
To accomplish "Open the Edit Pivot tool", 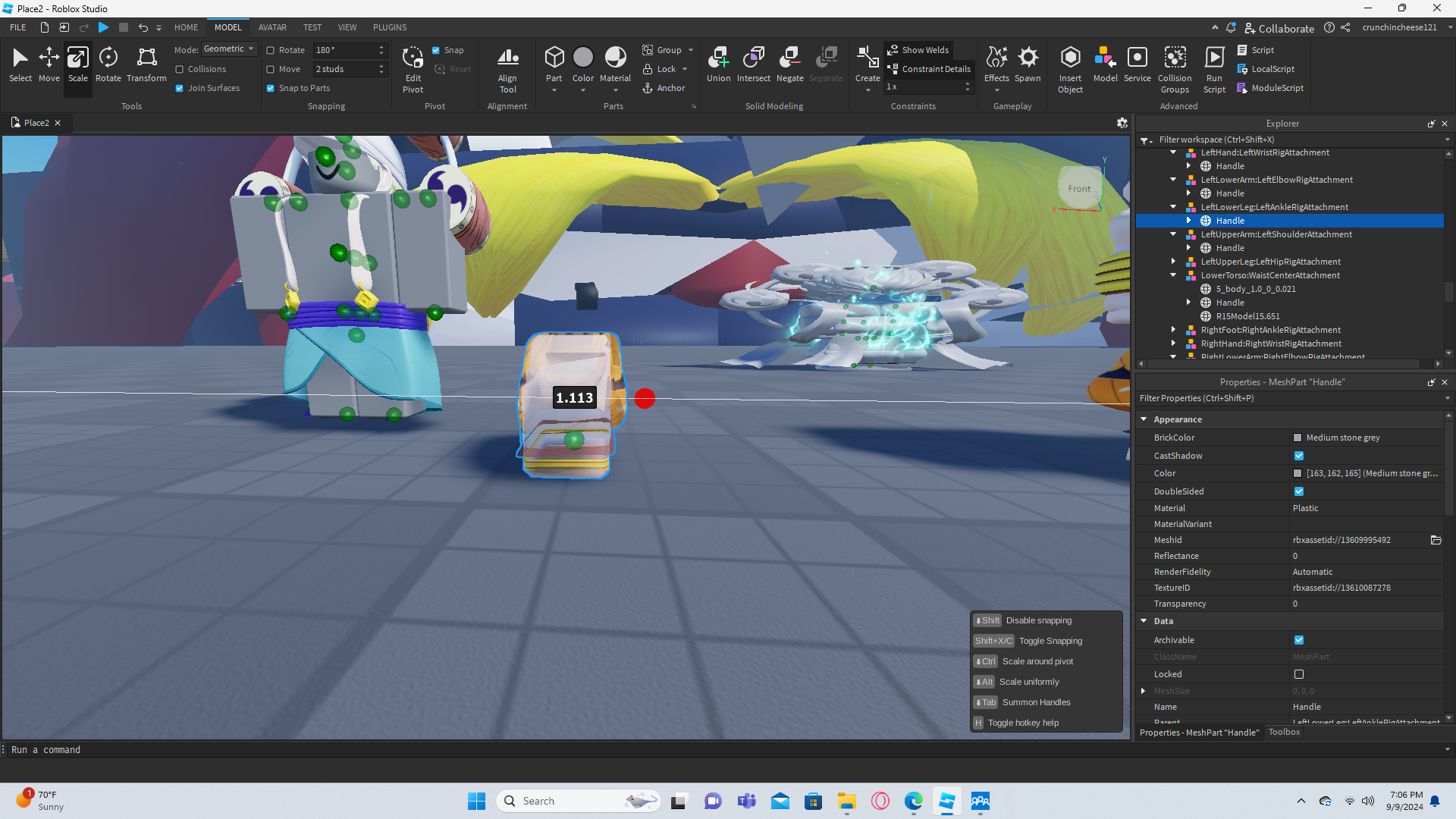I will 413,68.
